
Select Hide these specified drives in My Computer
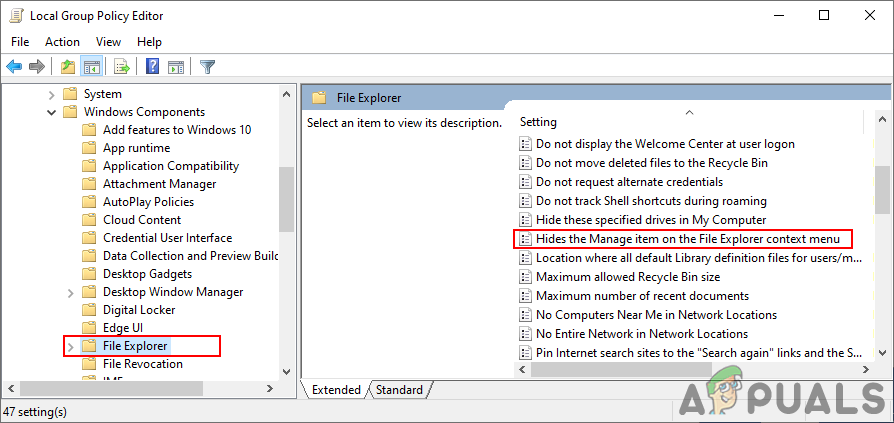[651, 219]
